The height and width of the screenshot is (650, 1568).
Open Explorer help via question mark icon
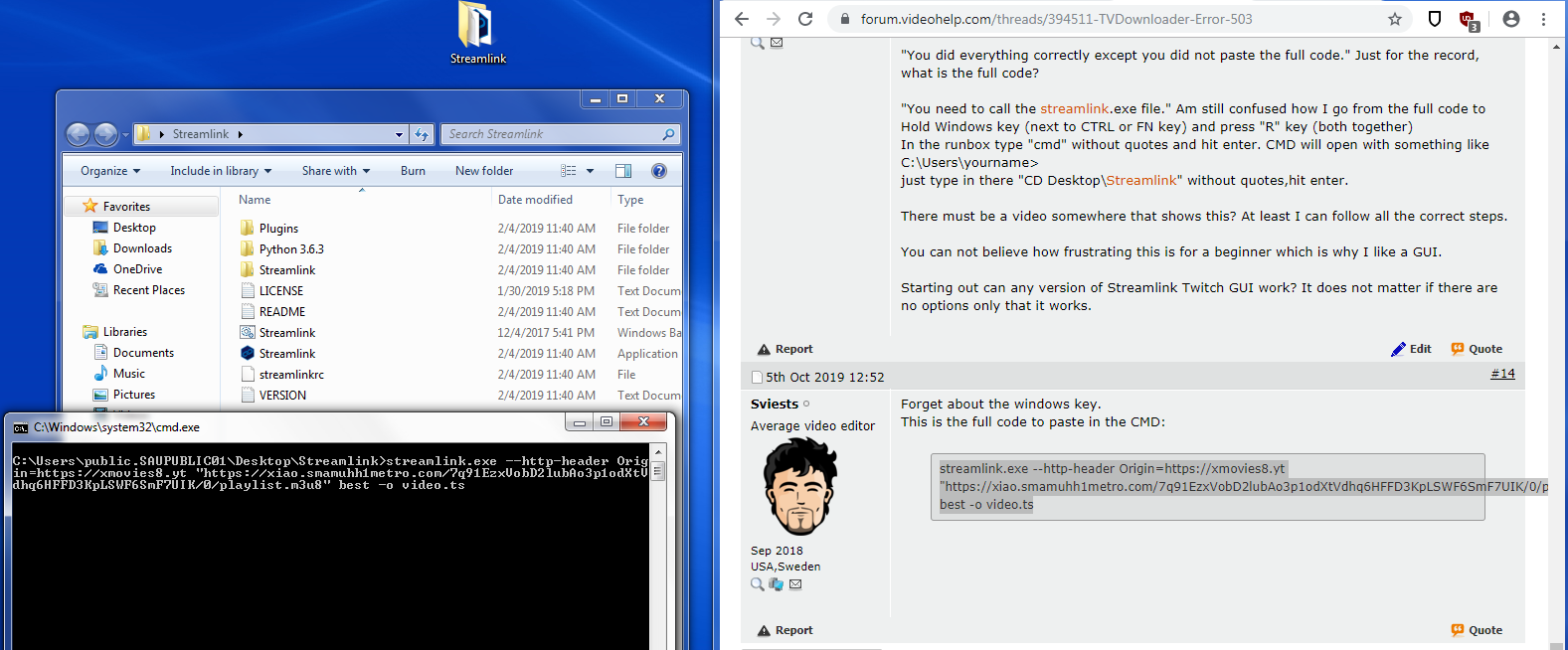(x=658, y=171)
